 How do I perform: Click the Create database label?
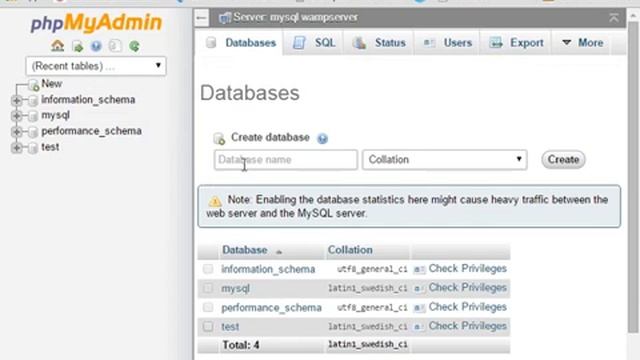pyautogui.click(x=270, y=138)
